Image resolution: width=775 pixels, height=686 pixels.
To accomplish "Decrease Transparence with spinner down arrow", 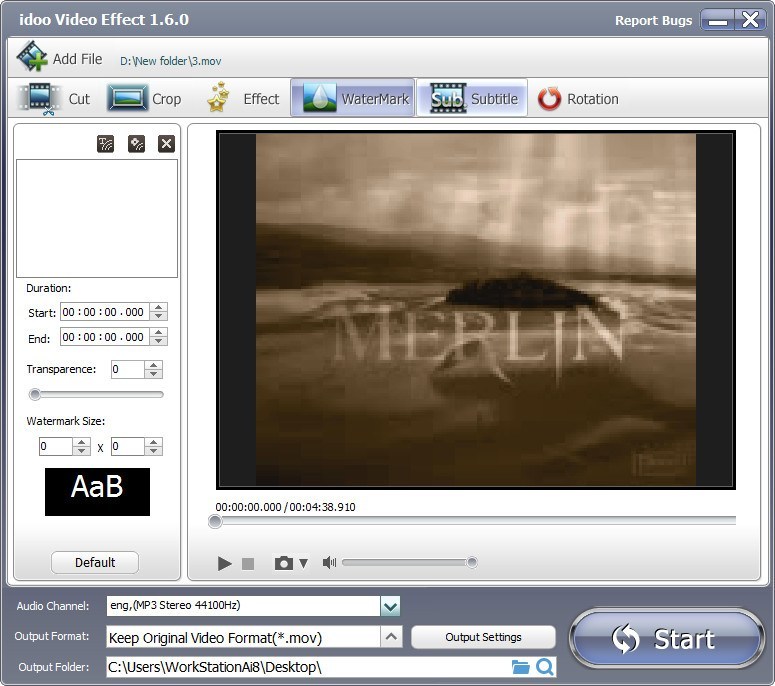I will [x=154, y=374].
